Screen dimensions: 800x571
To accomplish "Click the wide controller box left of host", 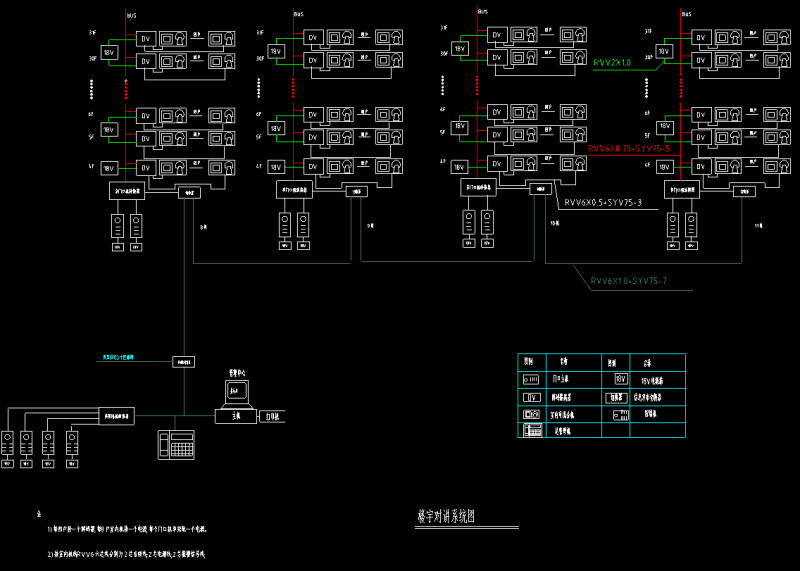I will [x=117, y=415].
